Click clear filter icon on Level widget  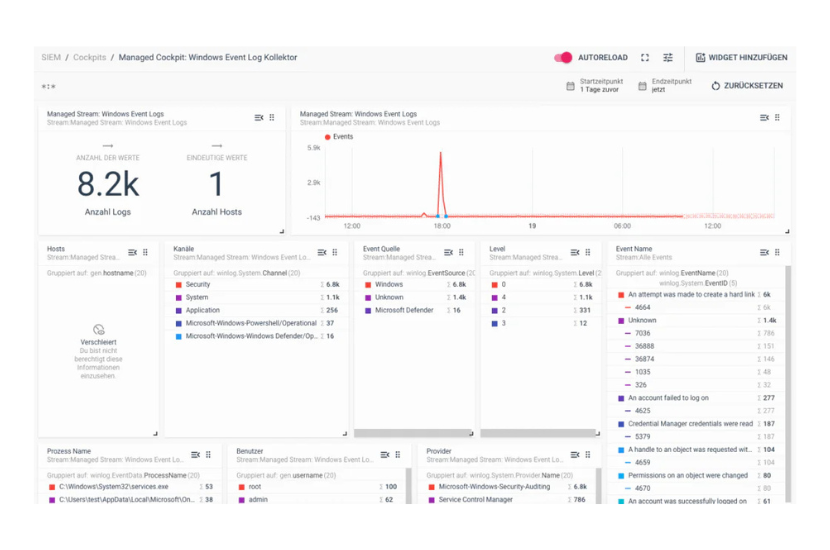tap(575, 253)
